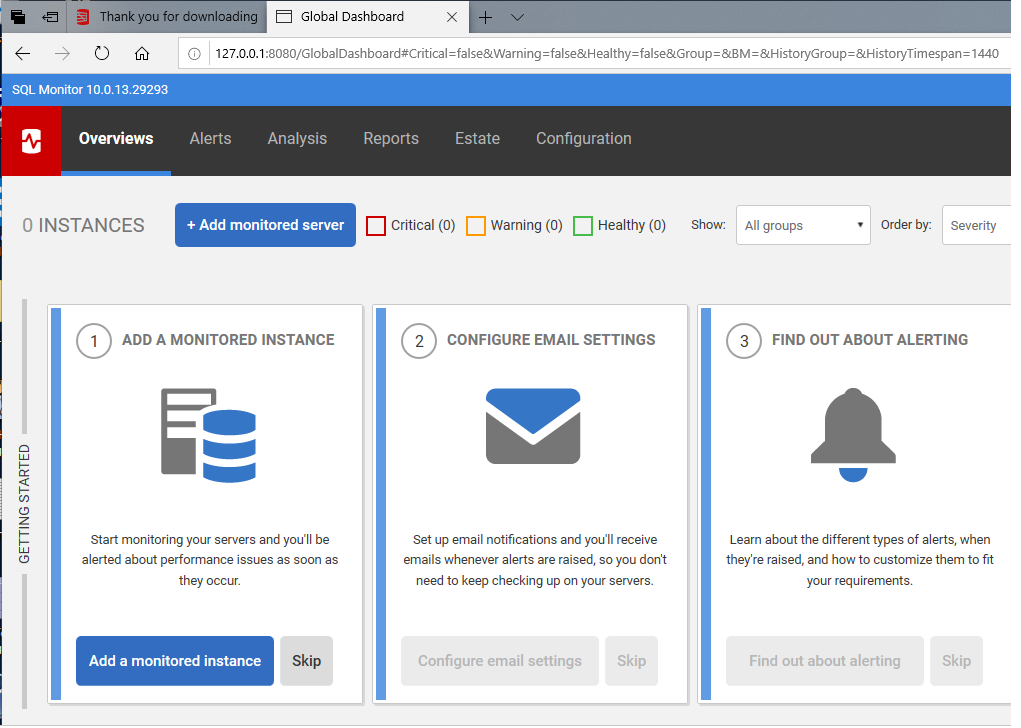
Task: Skip the Add a monitored instance step
Action: pos(306,660)
